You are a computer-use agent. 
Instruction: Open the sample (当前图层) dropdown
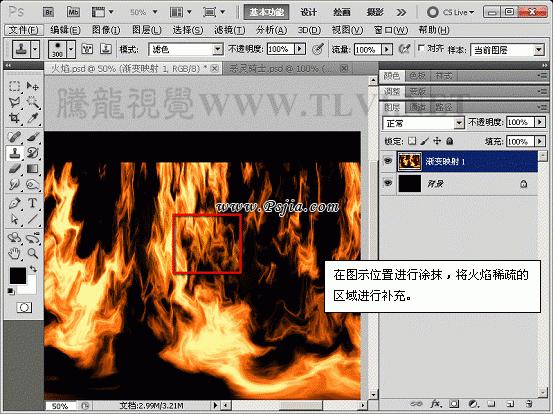pyautogui.click(x=539, y=50)
